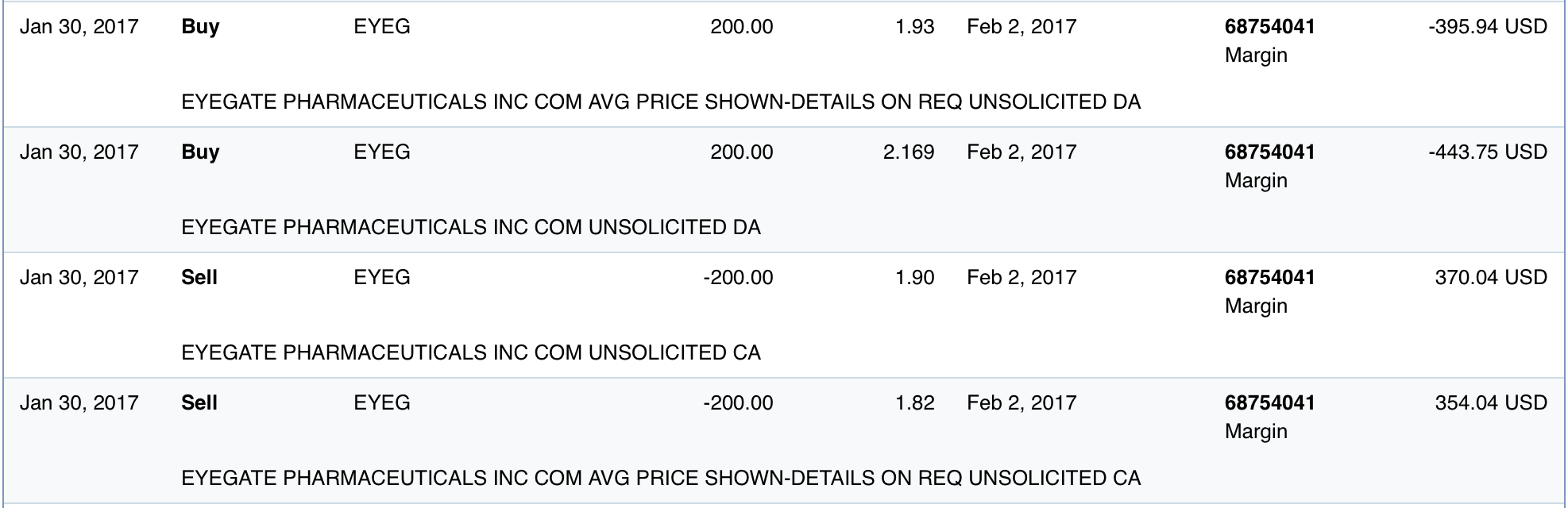Click account number 68754041 in first row

[1269, 27]
